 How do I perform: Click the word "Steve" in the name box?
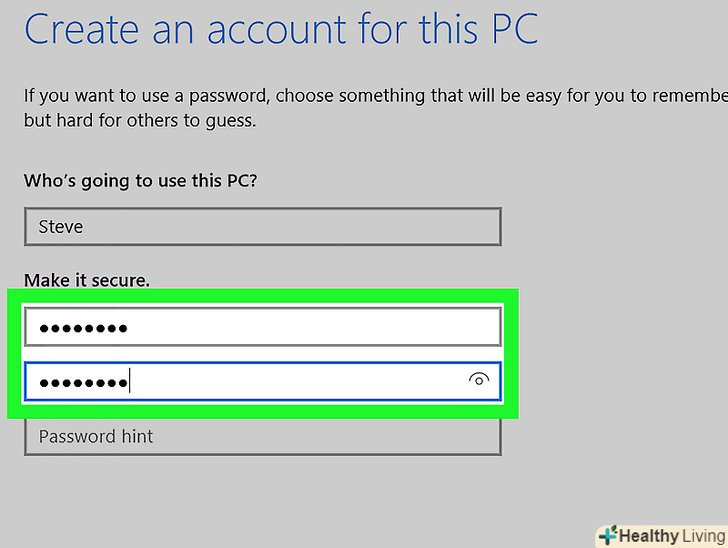click(61, 227)
